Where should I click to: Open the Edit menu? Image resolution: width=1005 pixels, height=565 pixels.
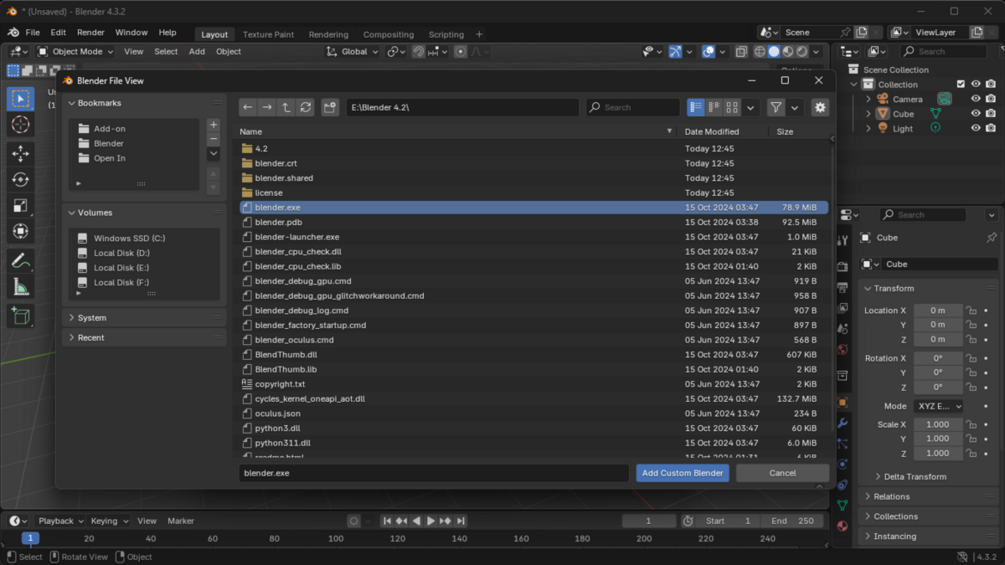click(x=58, y=32)
